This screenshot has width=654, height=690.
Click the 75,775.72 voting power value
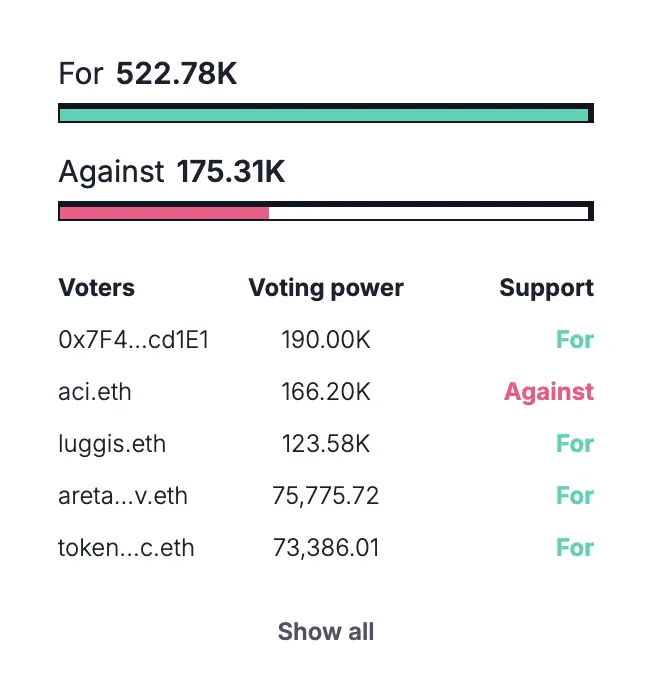[x=326, y=496]
